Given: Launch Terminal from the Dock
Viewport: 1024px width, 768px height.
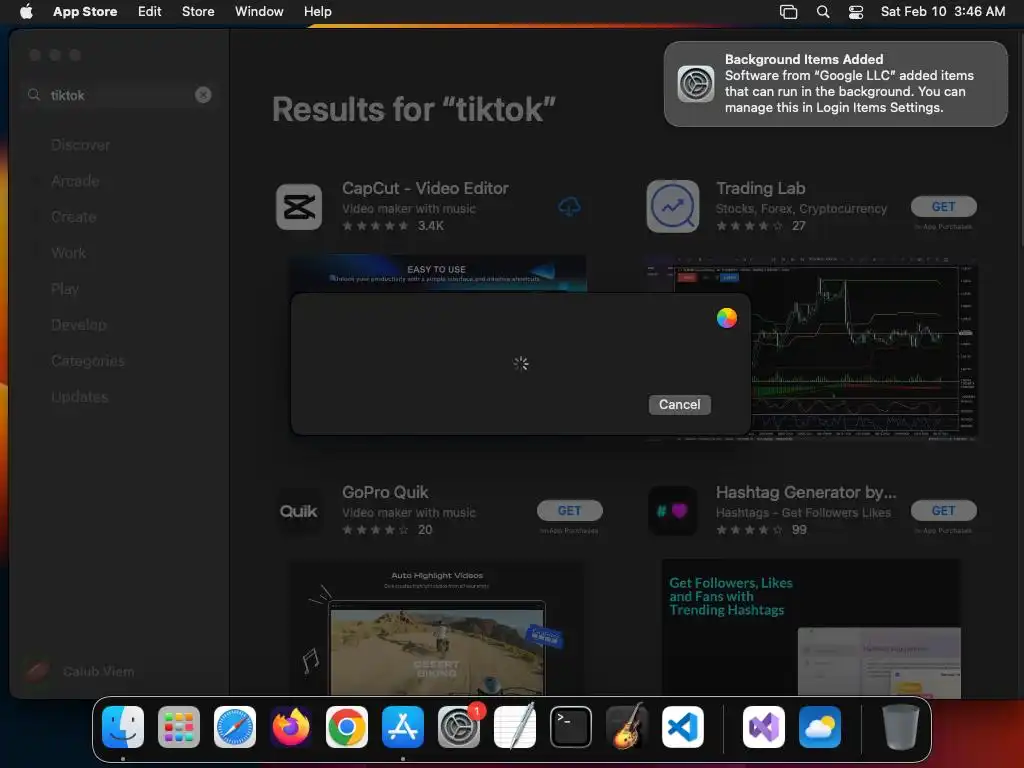Looking at the screenshot, I should (571, 727).
